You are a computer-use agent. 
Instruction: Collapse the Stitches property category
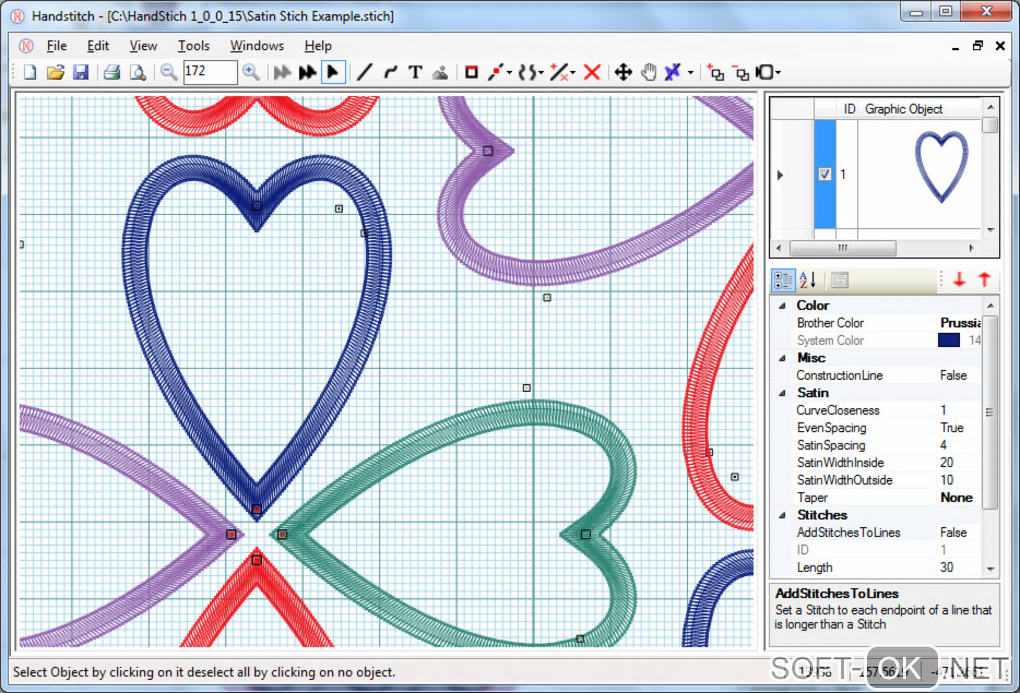782,515
